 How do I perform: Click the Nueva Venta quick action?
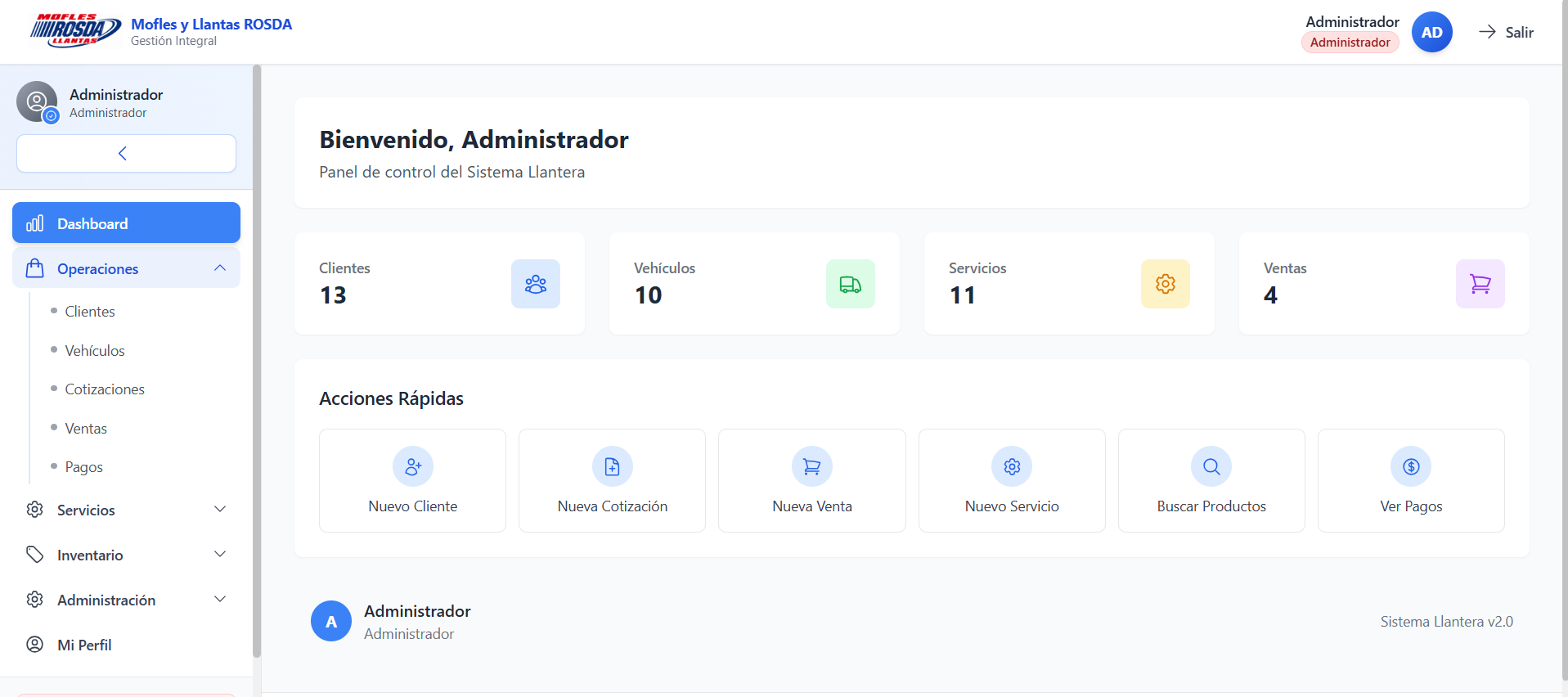[x=812, y=480]
